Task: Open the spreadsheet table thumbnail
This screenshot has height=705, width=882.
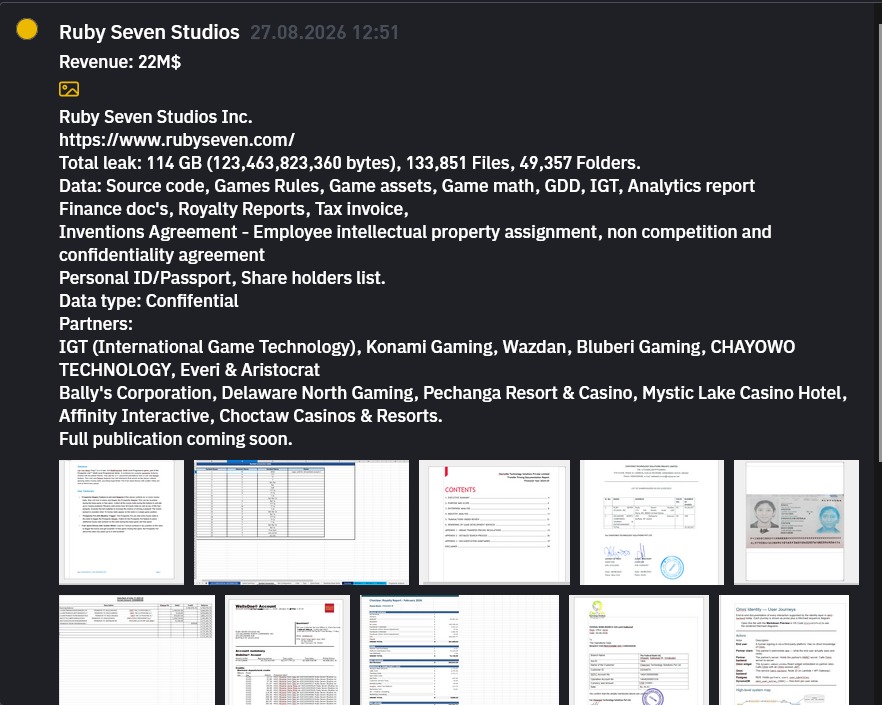Action: click(x=302, y=523)
